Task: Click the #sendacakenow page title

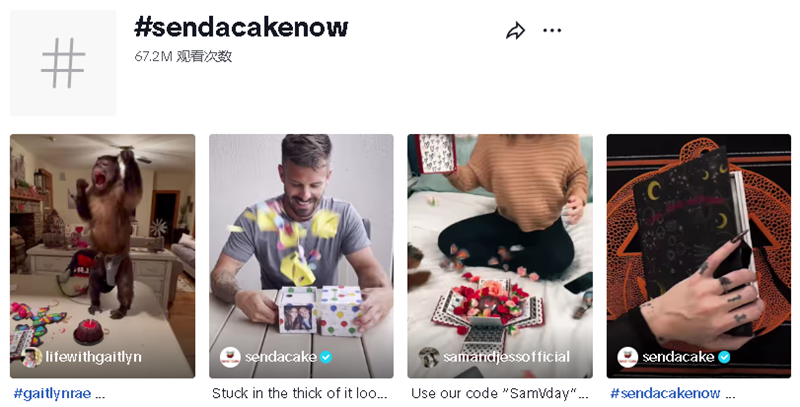Action: tap(241, 27)
